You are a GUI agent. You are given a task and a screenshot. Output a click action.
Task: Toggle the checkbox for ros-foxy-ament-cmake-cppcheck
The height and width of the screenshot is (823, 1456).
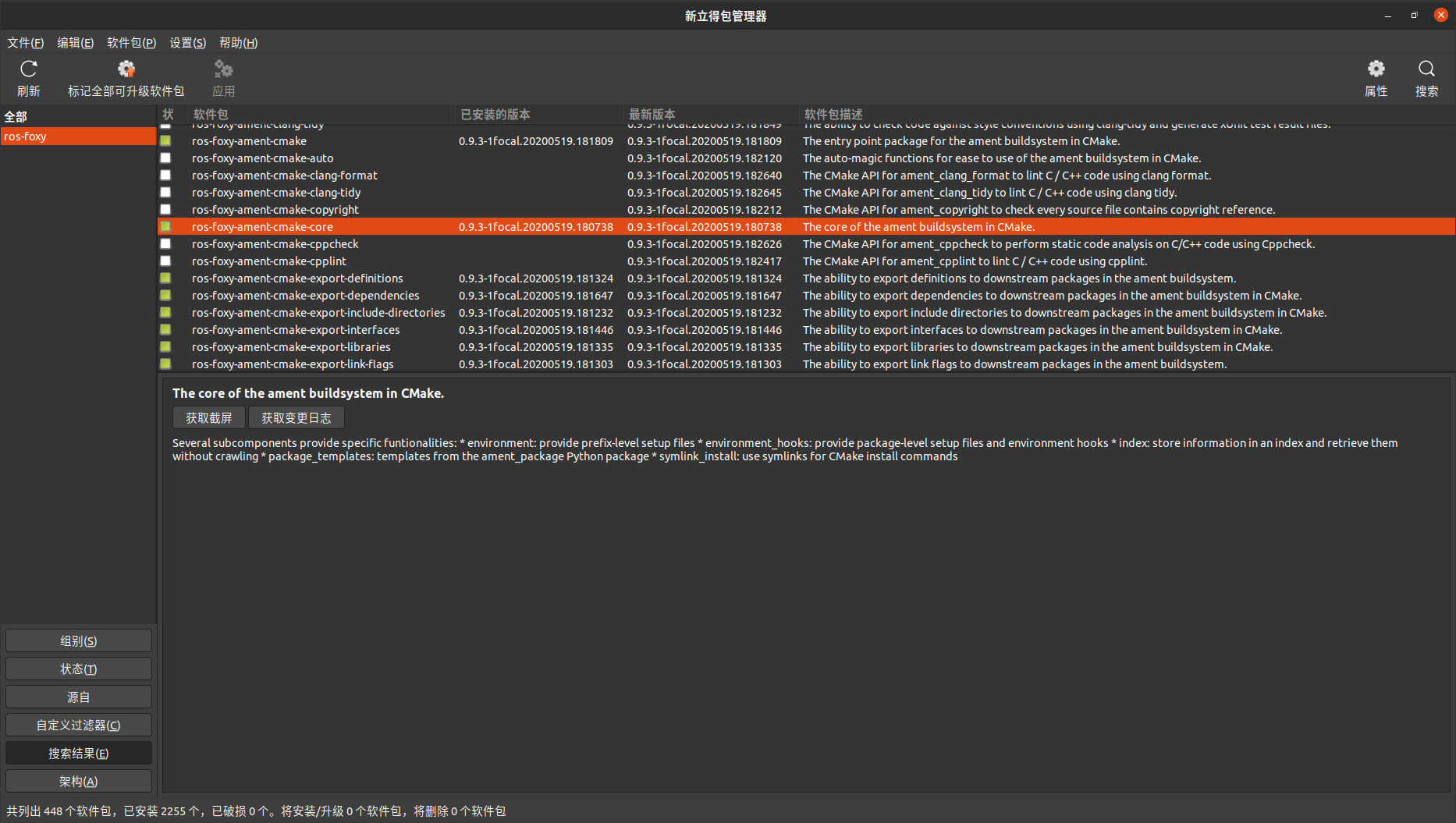[x=165, y=243]
